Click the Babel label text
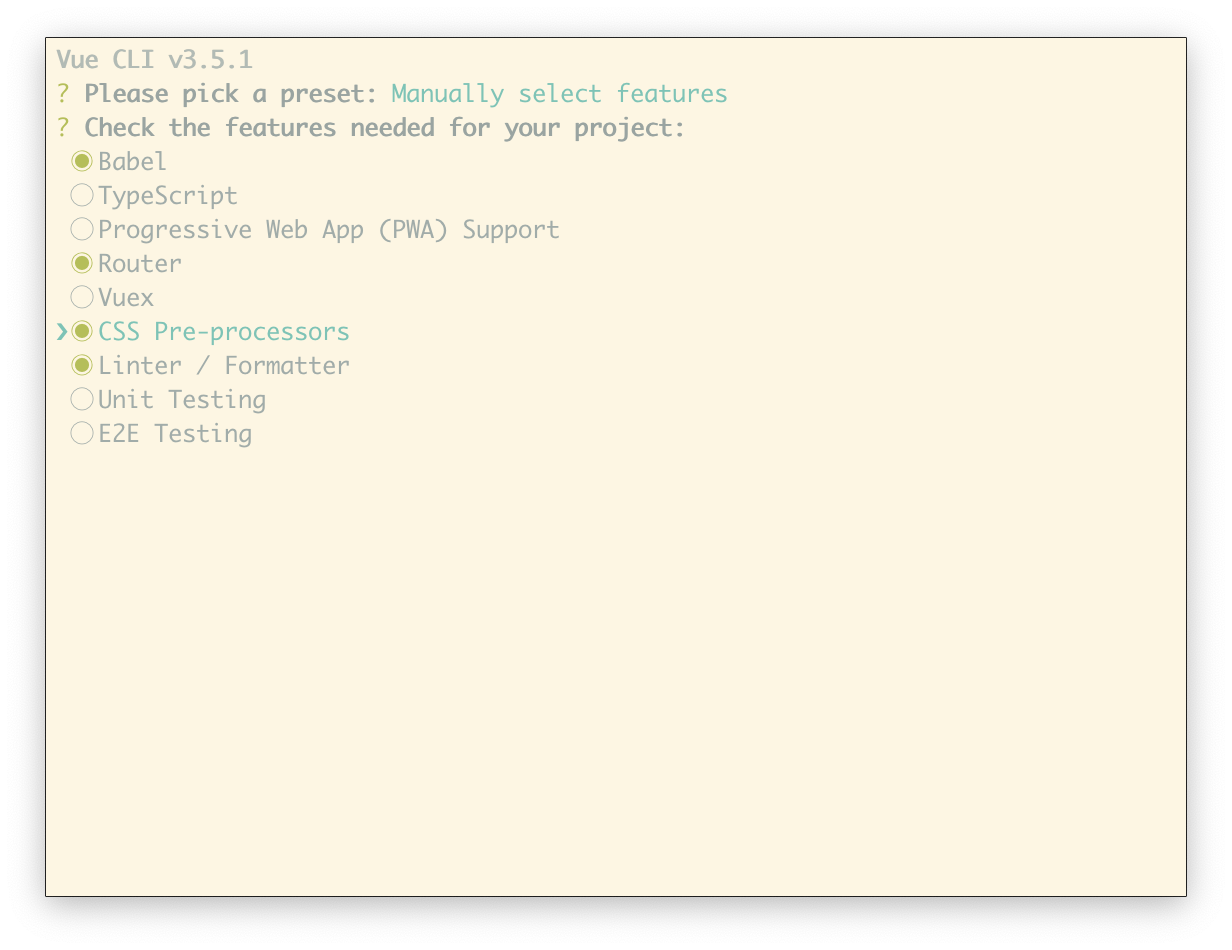The image size is (1232, 950). pyautogui.click(x=133, y=161)
